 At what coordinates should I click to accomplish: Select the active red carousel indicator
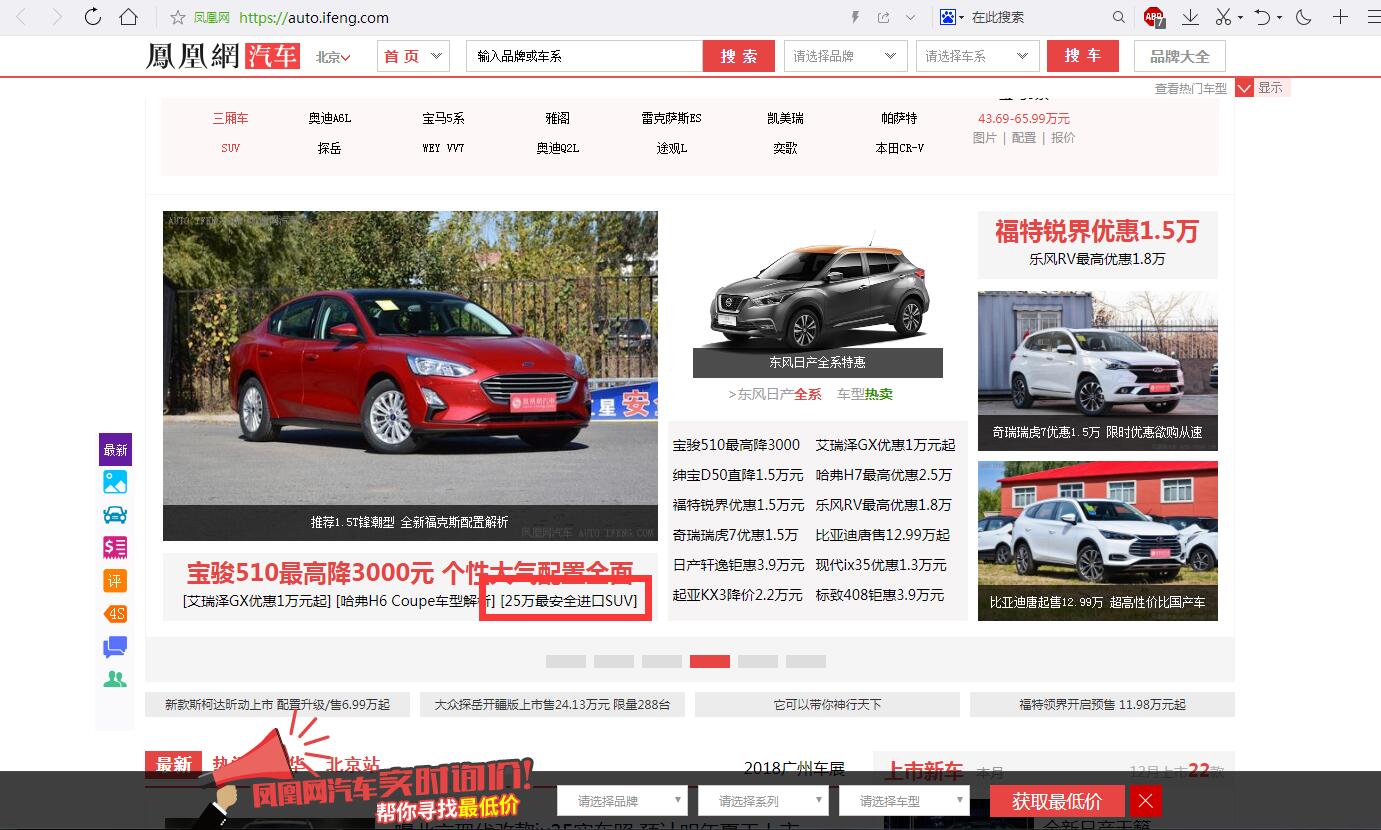[710, 661]
